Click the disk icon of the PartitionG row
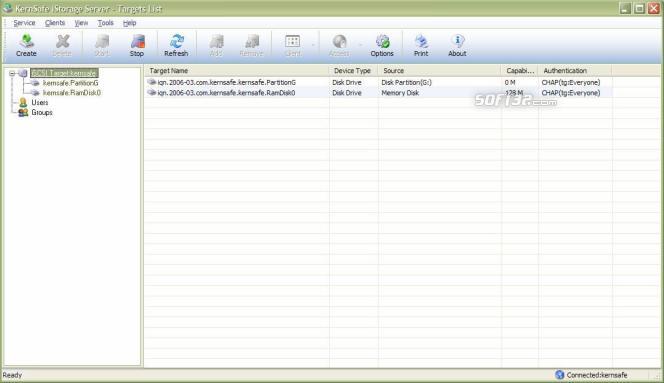 (x=152, y=82)
